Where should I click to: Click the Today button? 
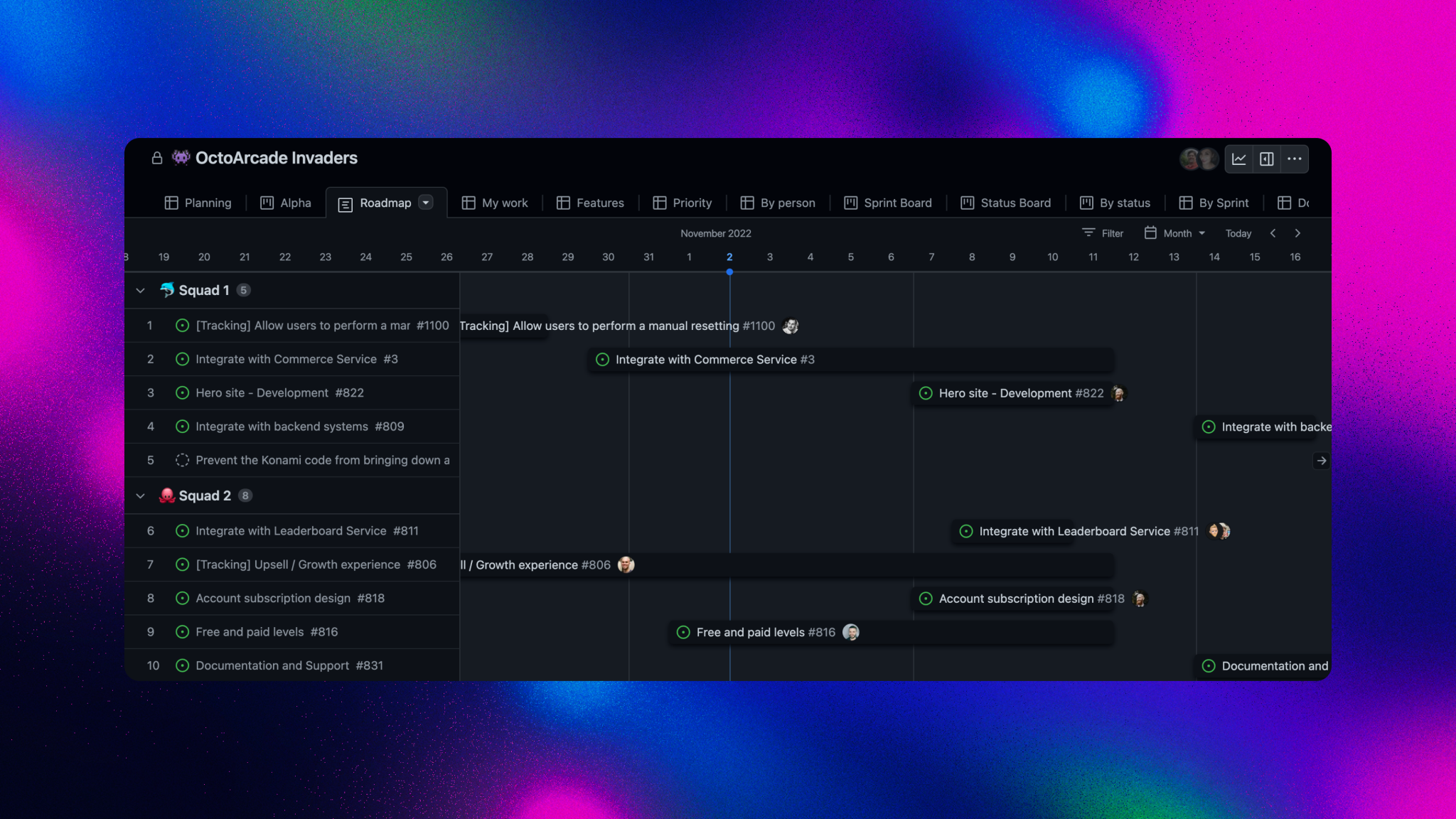click(1238, 232)
